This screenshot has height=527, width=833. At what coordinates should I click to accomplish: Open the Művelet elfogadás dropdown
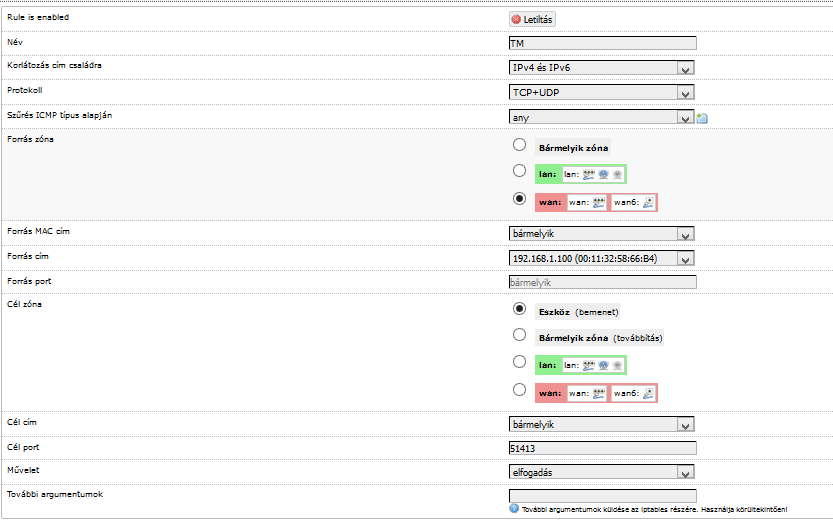[x=601, y=472]
